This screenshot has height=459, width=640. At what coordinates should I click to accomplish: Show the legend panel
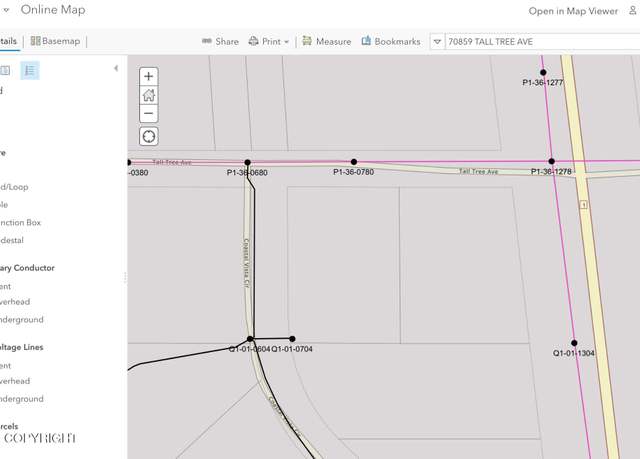point(30,71)
